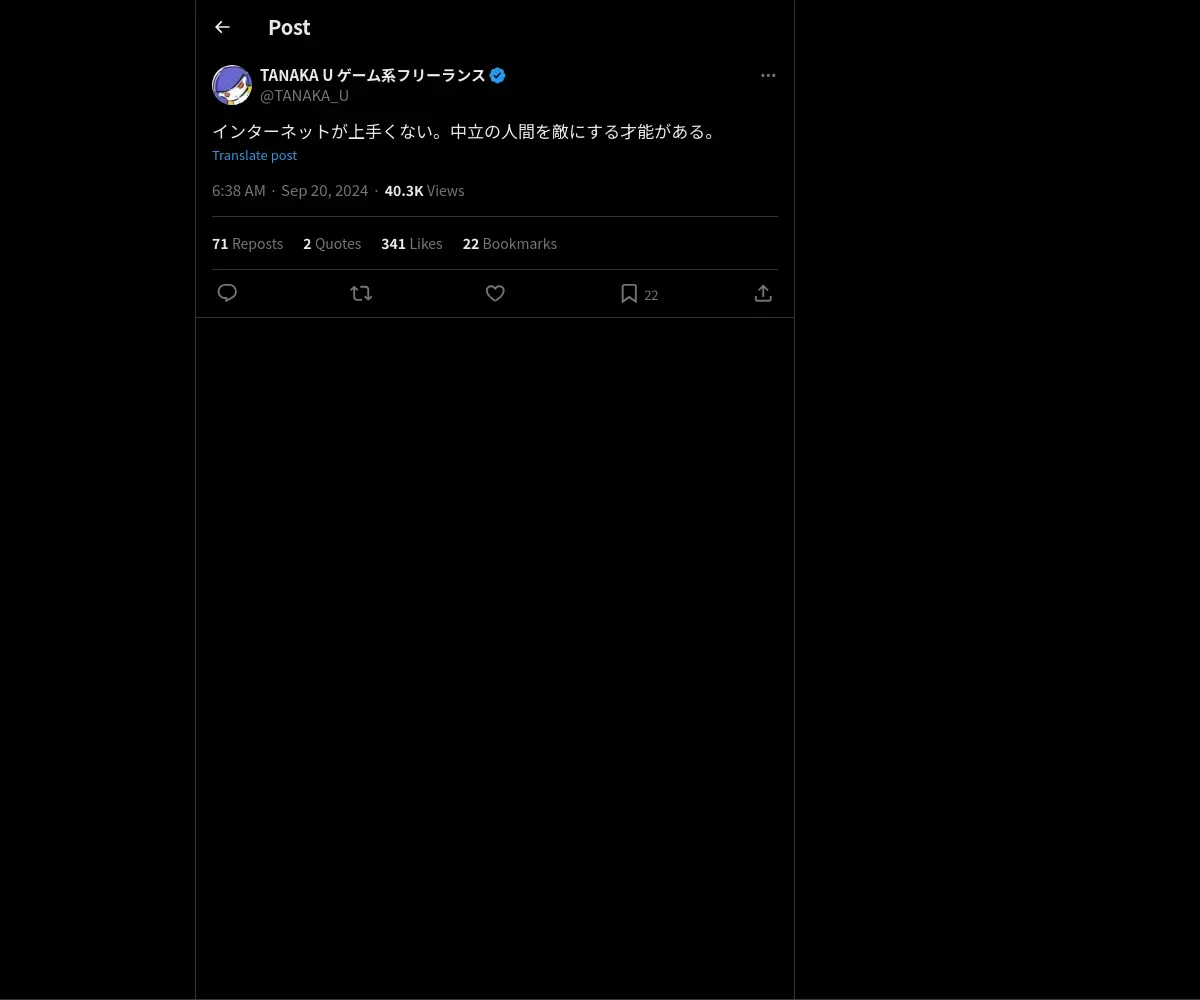The height and width of the screenshot is (1000, 1200).
Task: Click the Translate post link
Action: coord(254,155)
